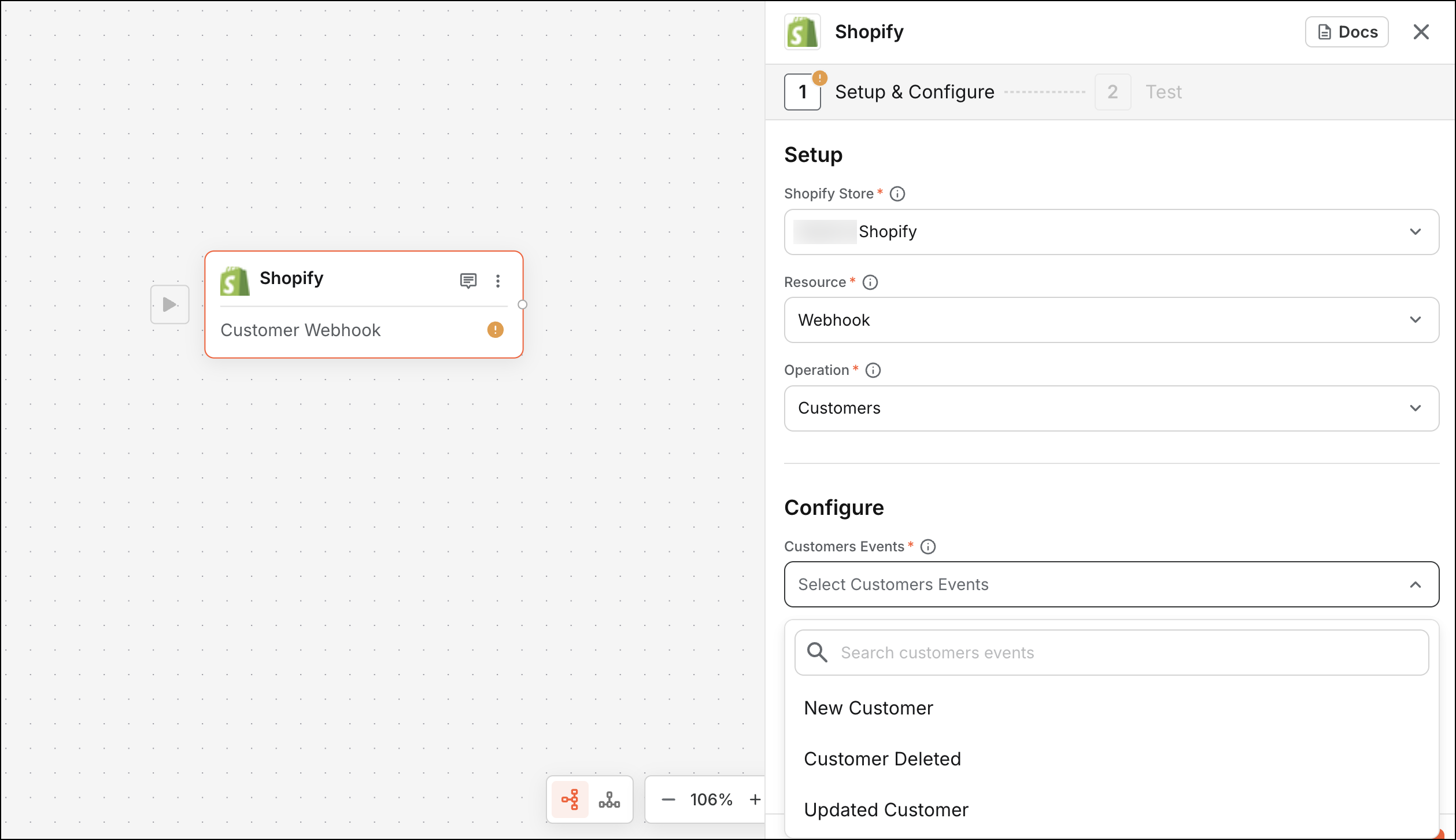Select the vertical tree layout icon
This screenshot has width=1456, height=840.
pyautogui.click(x=609, y=800)
